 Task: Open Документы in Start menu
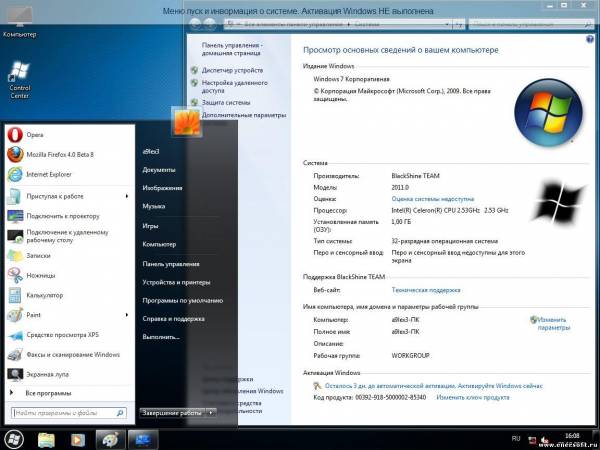click(x=159, y=170)
